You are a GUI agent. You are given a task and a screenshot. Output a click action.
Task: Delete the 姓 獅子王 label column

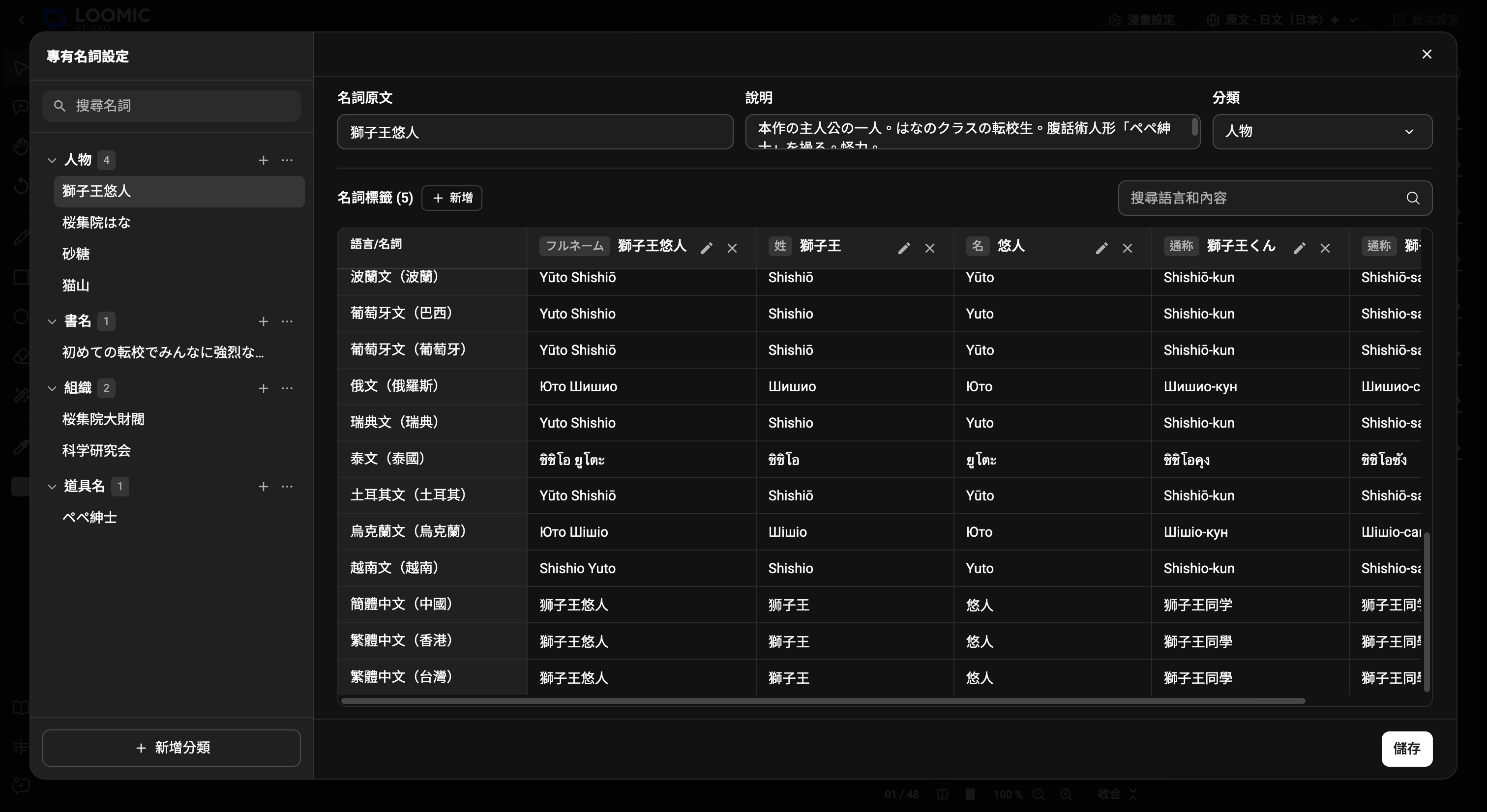click(929, 248)
